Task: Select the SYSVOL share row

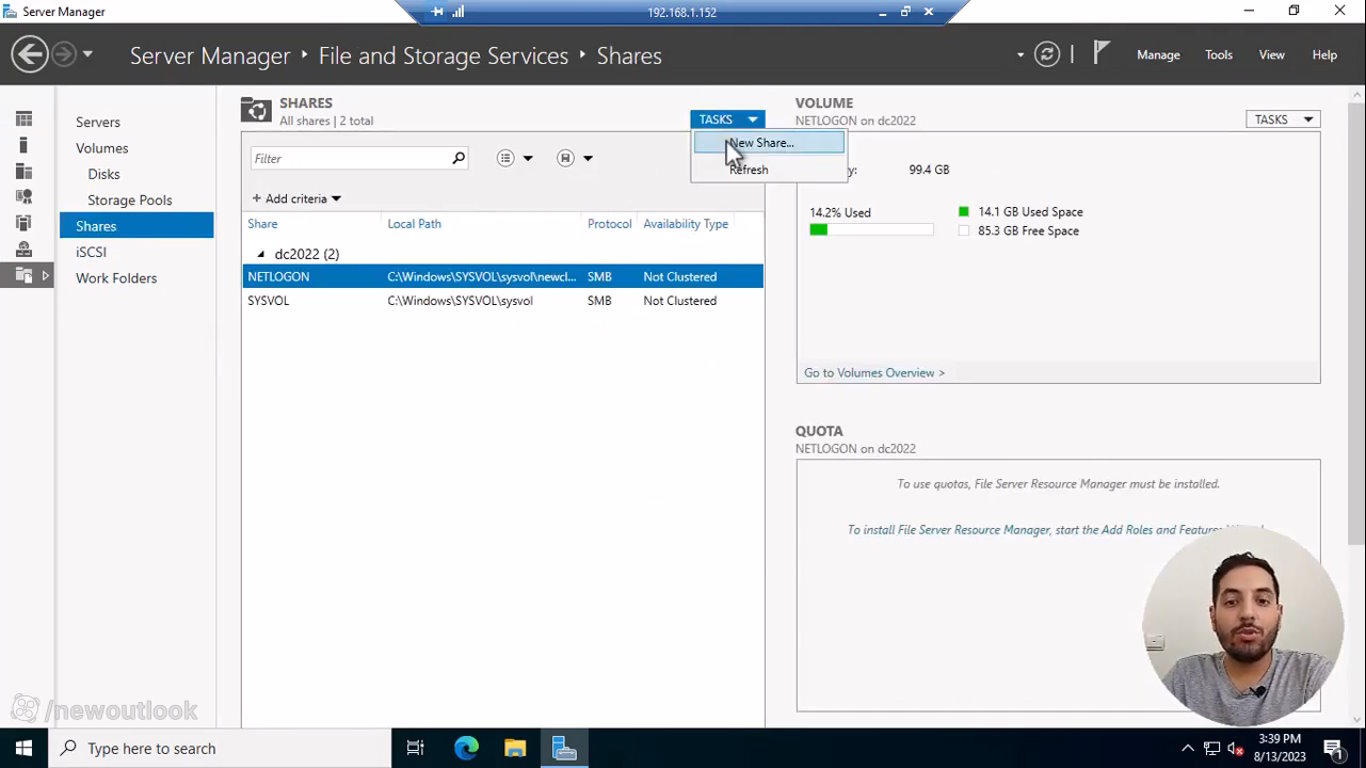Action: tap(503, 300)
